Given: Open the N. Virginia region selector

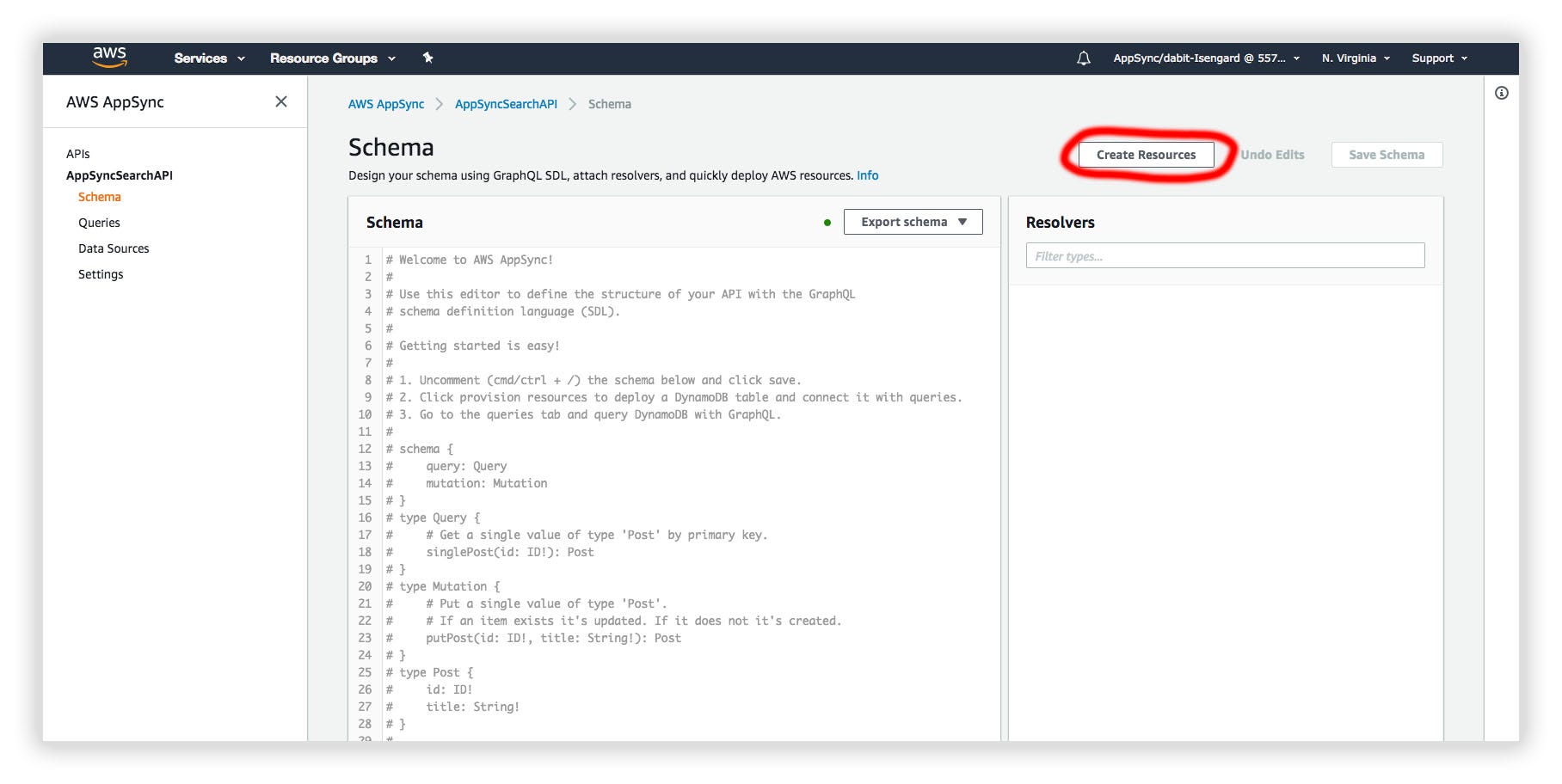Looking at the screenshot, I should pyautogui.click(x=1356, y=58).
